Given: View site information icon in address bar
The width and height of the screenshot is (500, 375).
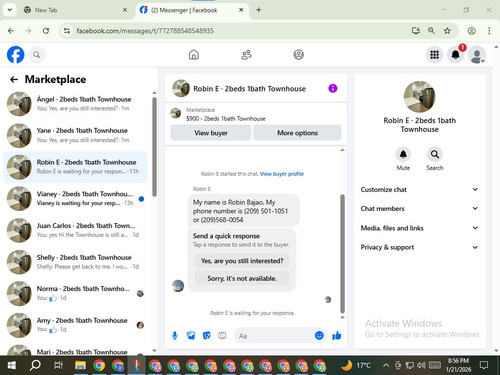Looking at the screenshot, I should [67, 31].
